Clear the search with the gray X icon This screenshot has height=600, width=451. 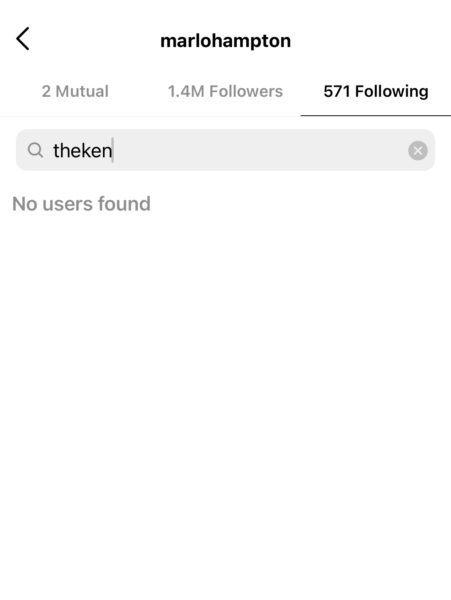point(418,150)
